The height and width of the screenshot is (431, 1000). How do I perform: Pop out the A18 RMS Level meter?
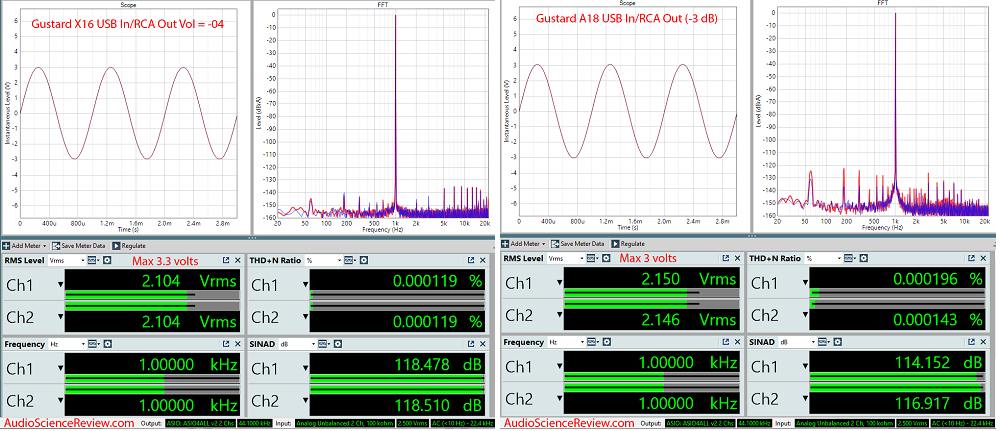[726, 258]
